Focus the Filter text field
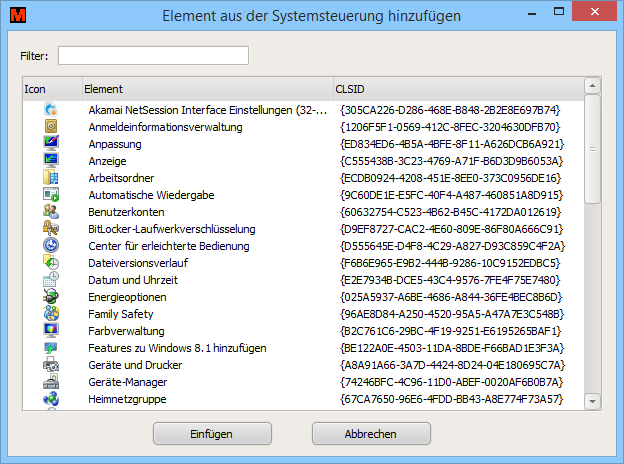 click(153, 55)
